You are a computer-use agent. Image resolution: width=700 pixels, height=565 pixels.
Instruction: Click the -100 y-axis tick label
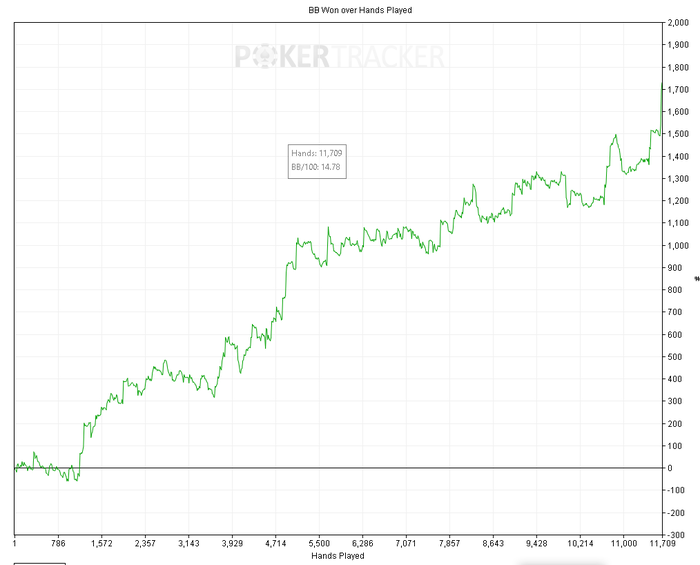coord(676,490)
